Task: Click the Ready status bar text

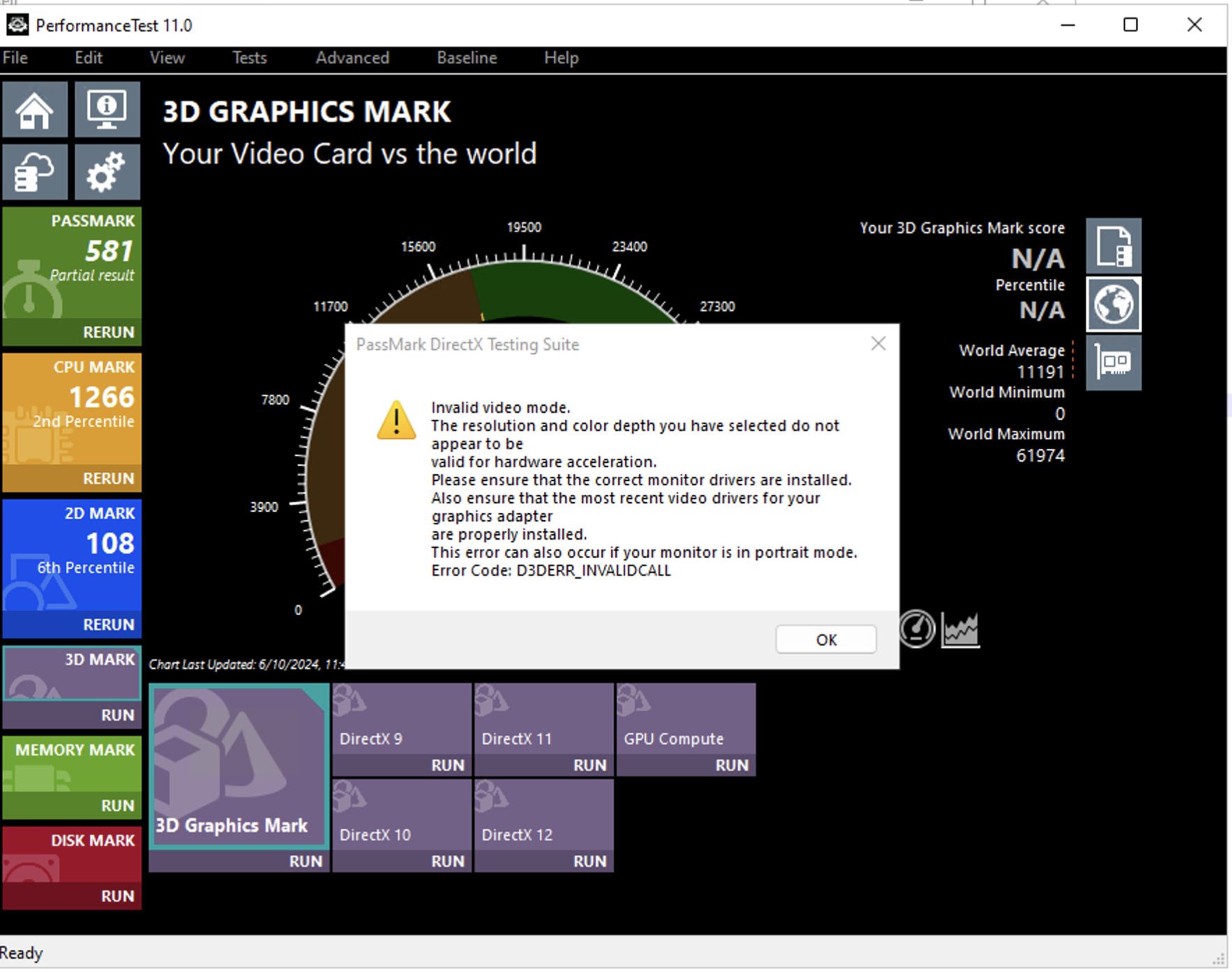Action: point(22,952)
